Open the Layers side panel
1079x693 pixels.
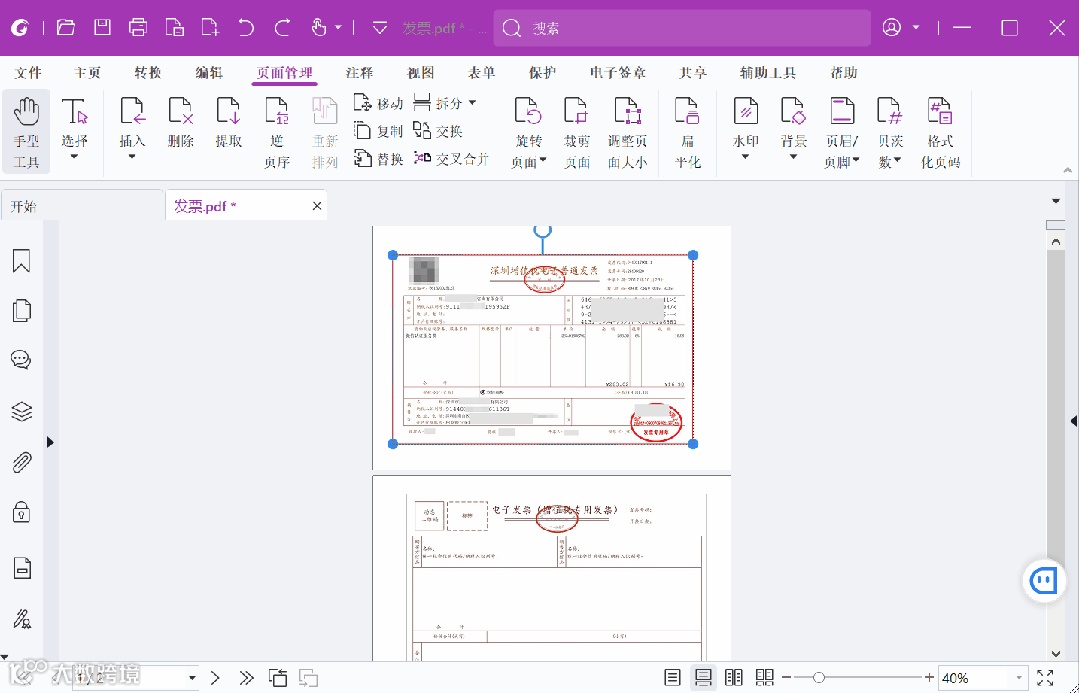pos(21,412)
